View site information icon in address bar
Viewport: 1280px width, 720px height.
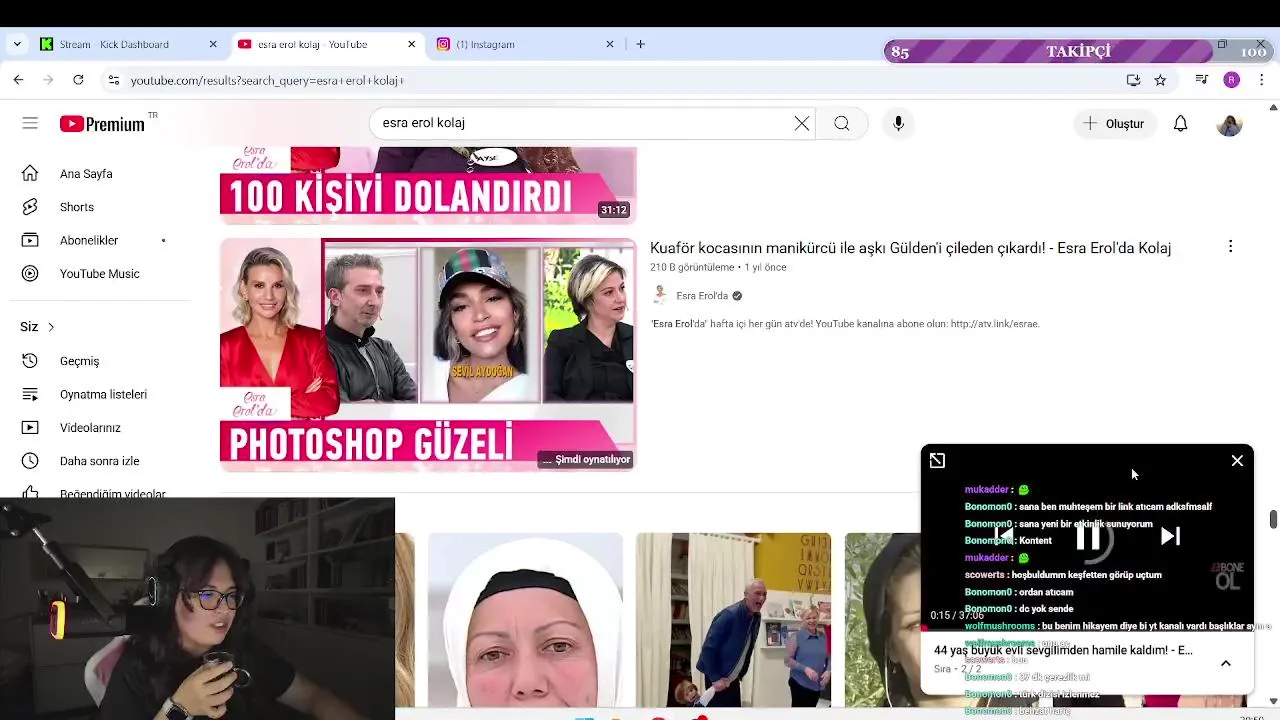point(113,80)
